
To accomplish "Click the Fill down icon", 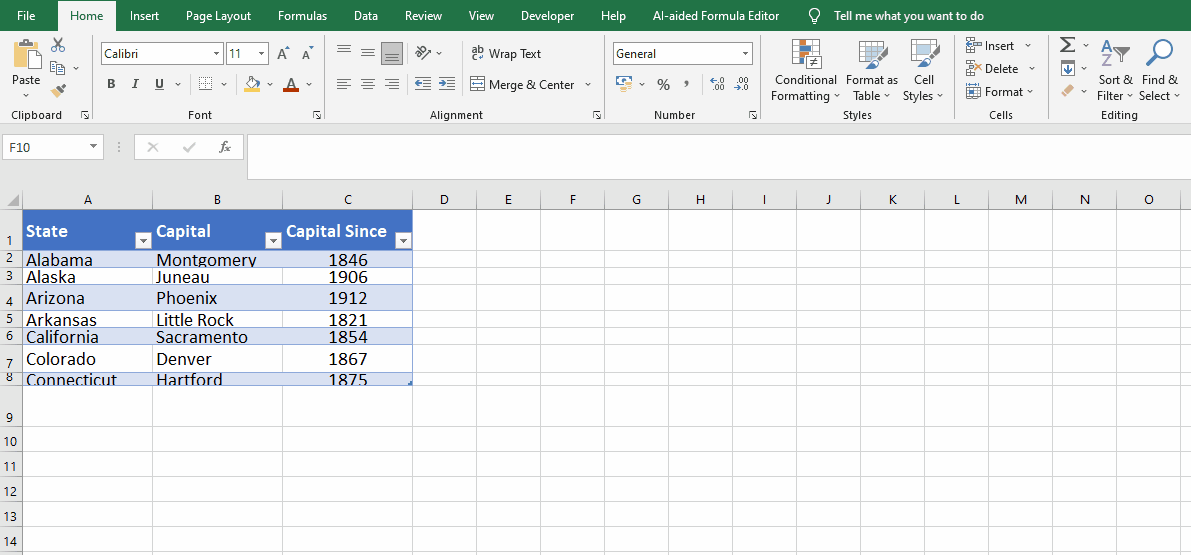I will click(x=1068, y=68).
